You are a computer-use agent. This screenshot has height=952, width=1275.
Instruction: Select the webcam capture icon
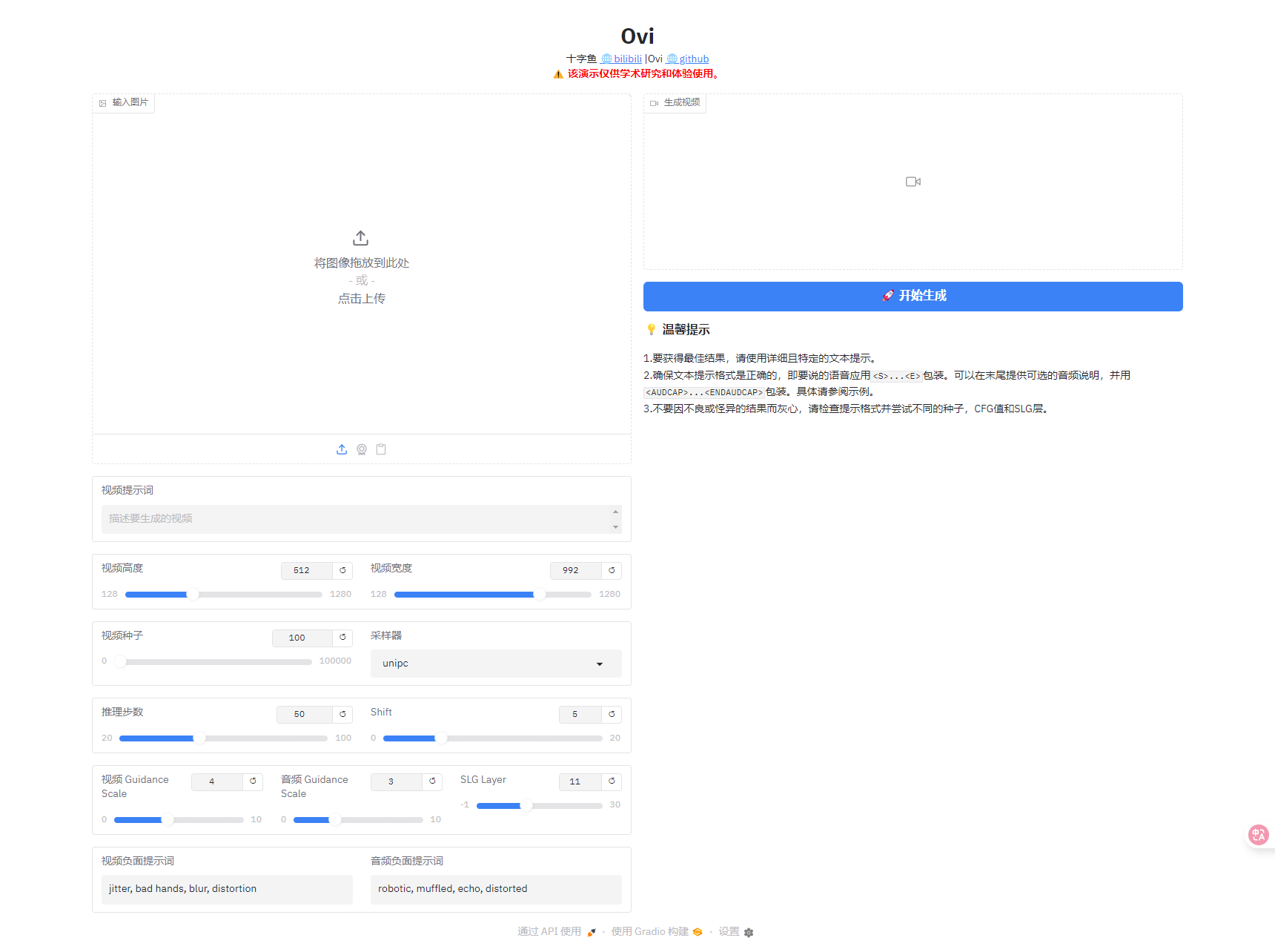tap(362, 449)
